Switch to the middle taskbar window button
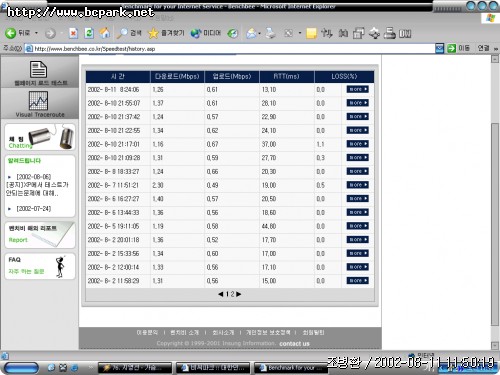 (213, 368)
